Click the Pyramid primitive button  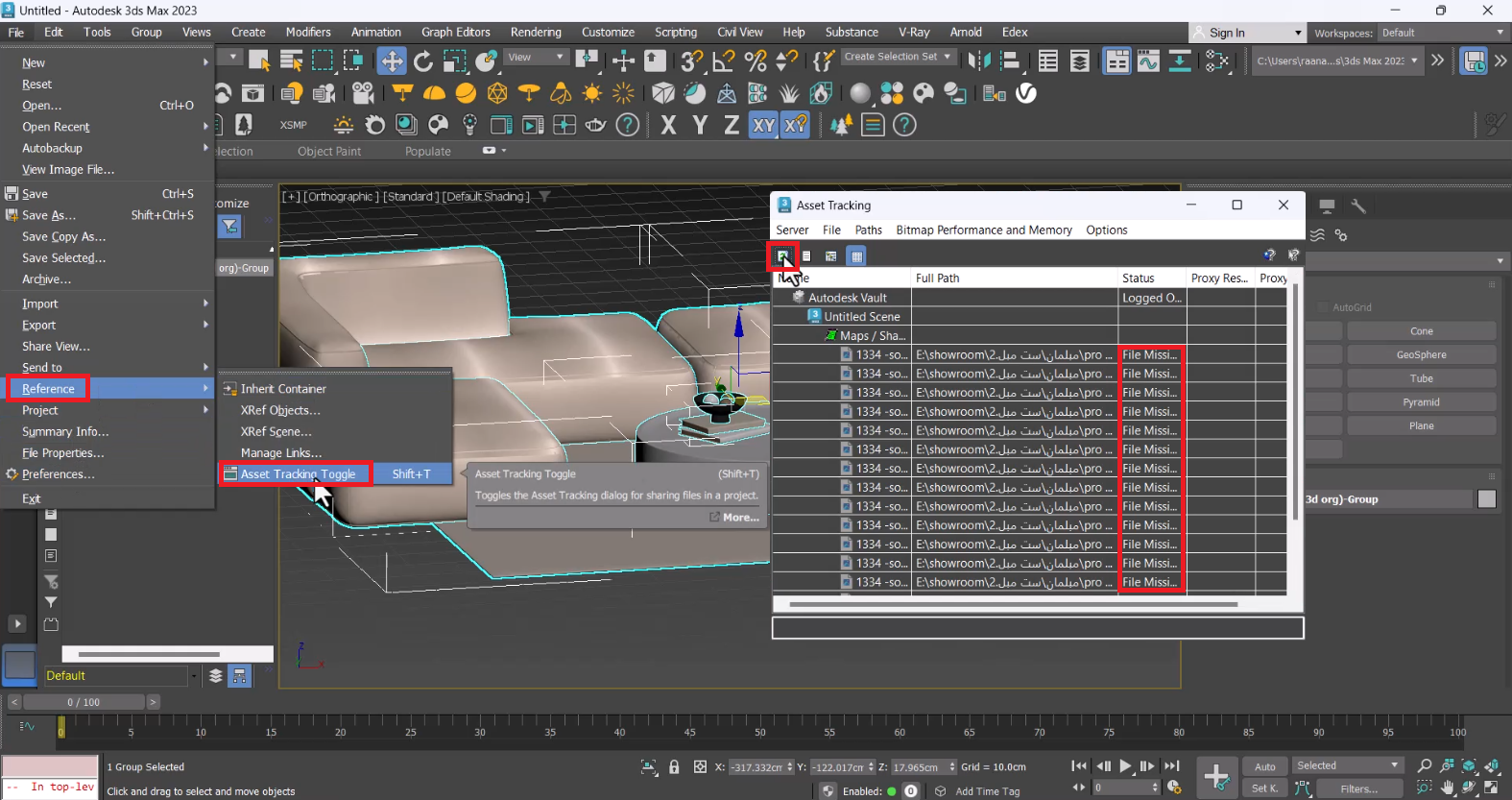click(1421, 401)
